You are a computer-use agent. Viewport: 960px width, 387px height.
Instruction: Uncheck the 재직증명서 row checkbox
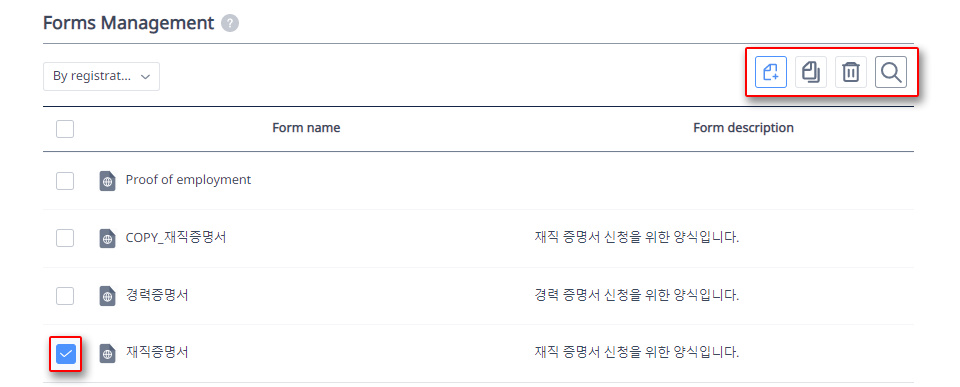66,353
